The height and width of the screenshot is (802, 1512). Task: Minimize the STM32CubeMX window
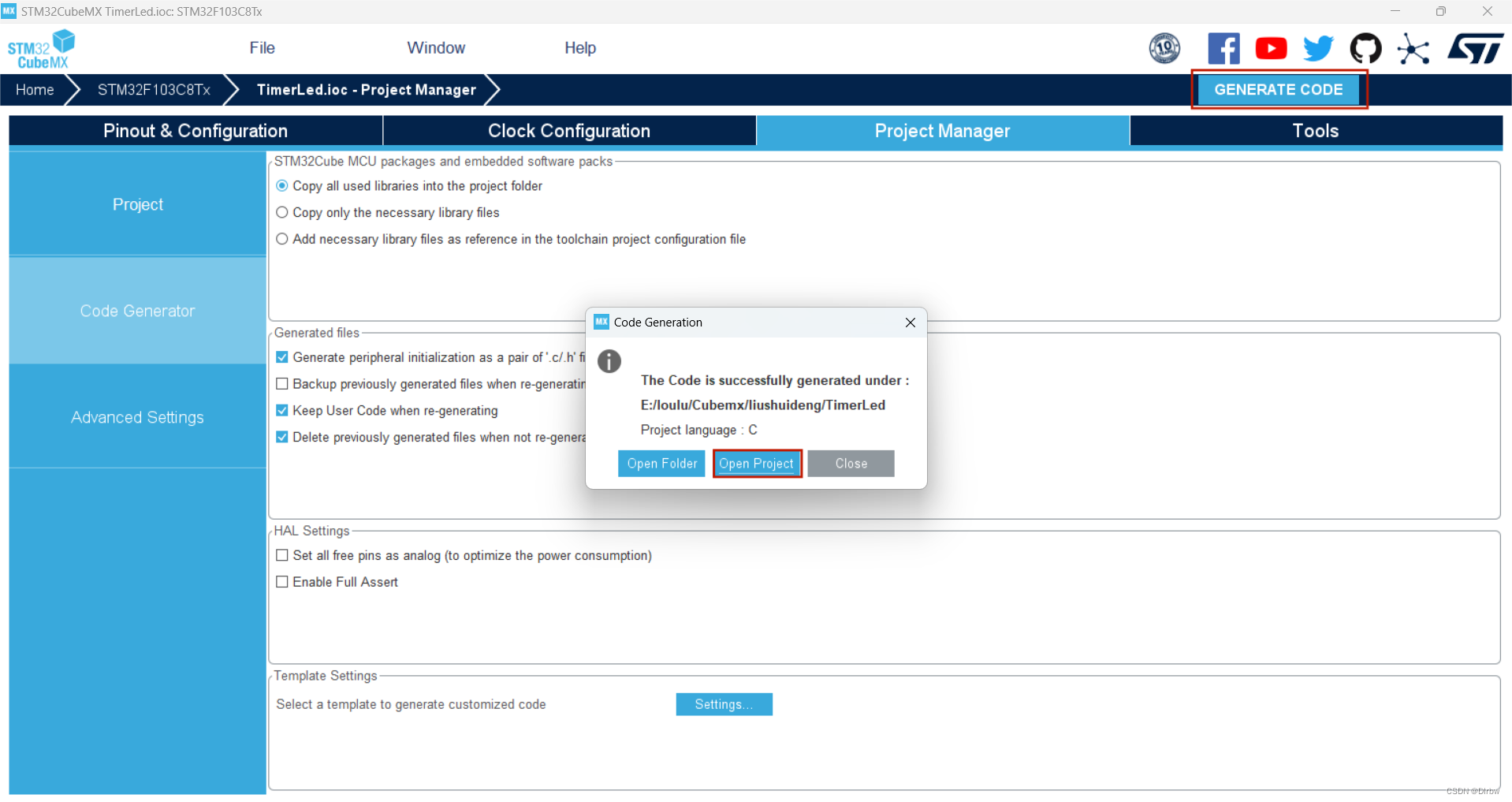click(1395, 11)
